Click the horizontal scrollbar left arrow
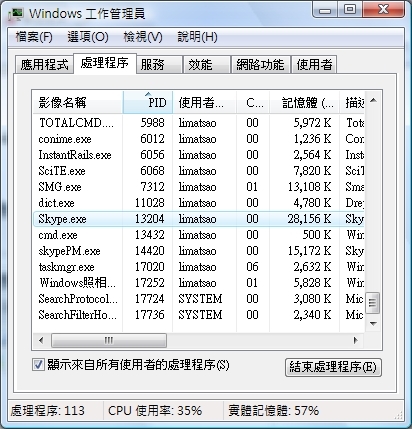Viewport: 412px width, 429px height. tap(41, 340)
